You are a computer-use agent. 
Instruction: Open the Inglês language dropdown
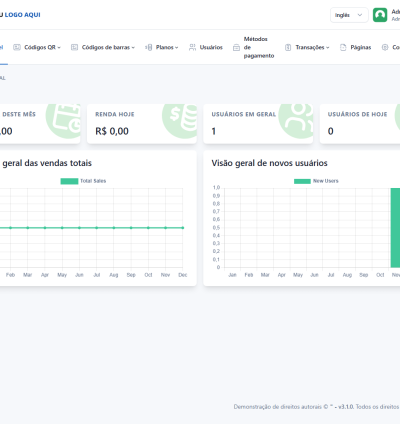click(x=349, y=15)
